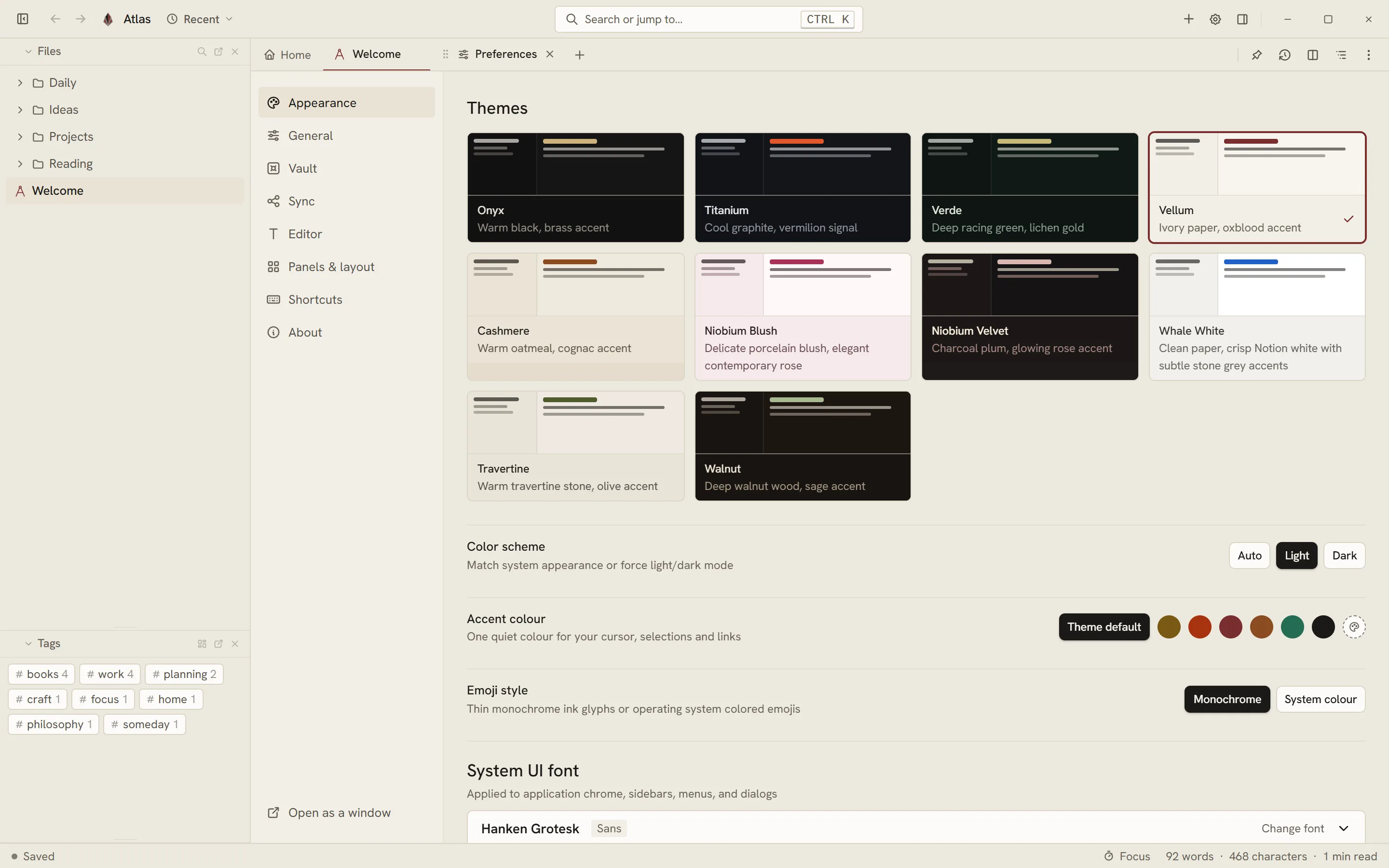Pop out the Files panel
This screenshot has height=868, width=1389.
(218, 52)
